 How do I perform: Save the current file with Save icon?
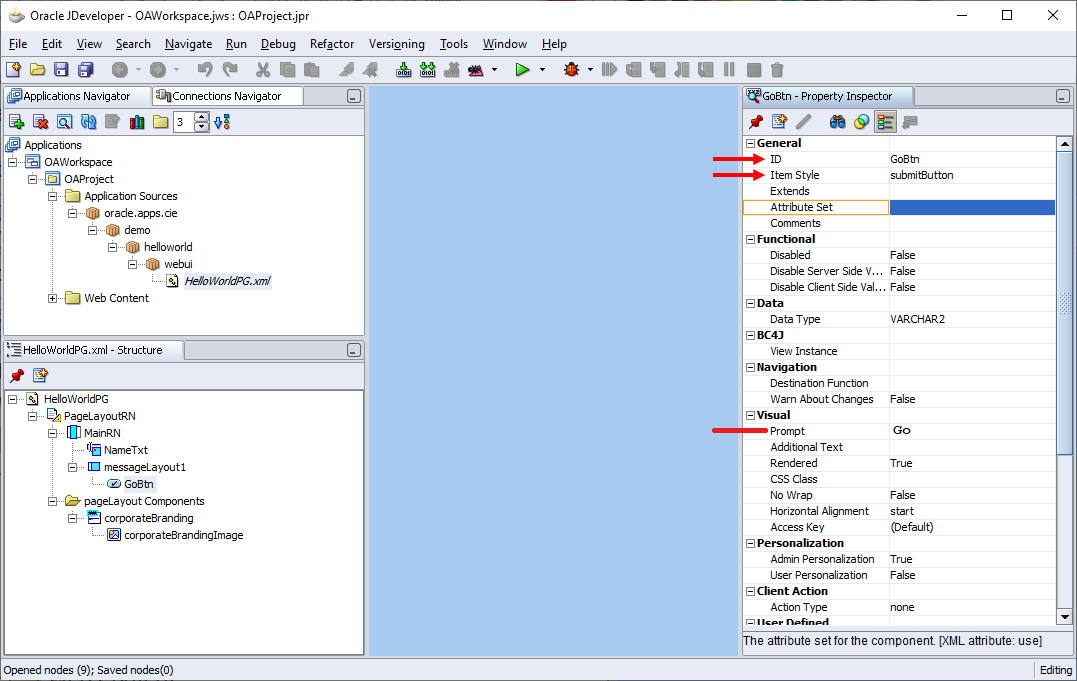click(x=61, y=69)
